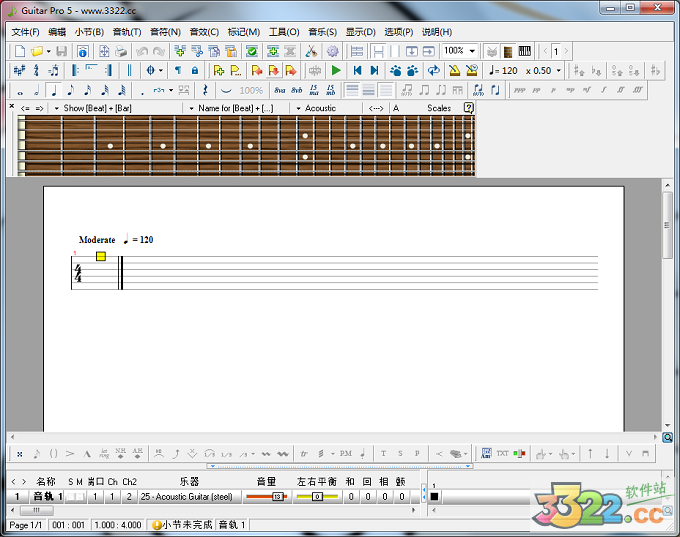Insert a marker with the flag plus icon
The width and height of the screenshot is (680, 537).
click(x=219, y=70)
